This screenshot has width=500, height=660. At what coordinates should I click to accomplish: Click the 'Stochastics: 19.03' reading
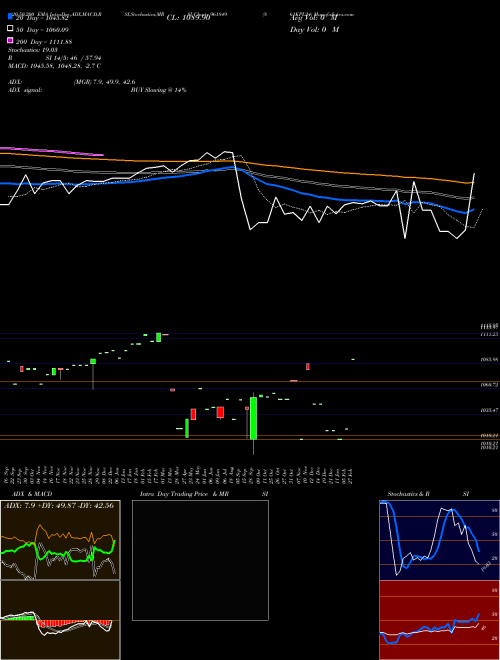click(x=32, y=50)
